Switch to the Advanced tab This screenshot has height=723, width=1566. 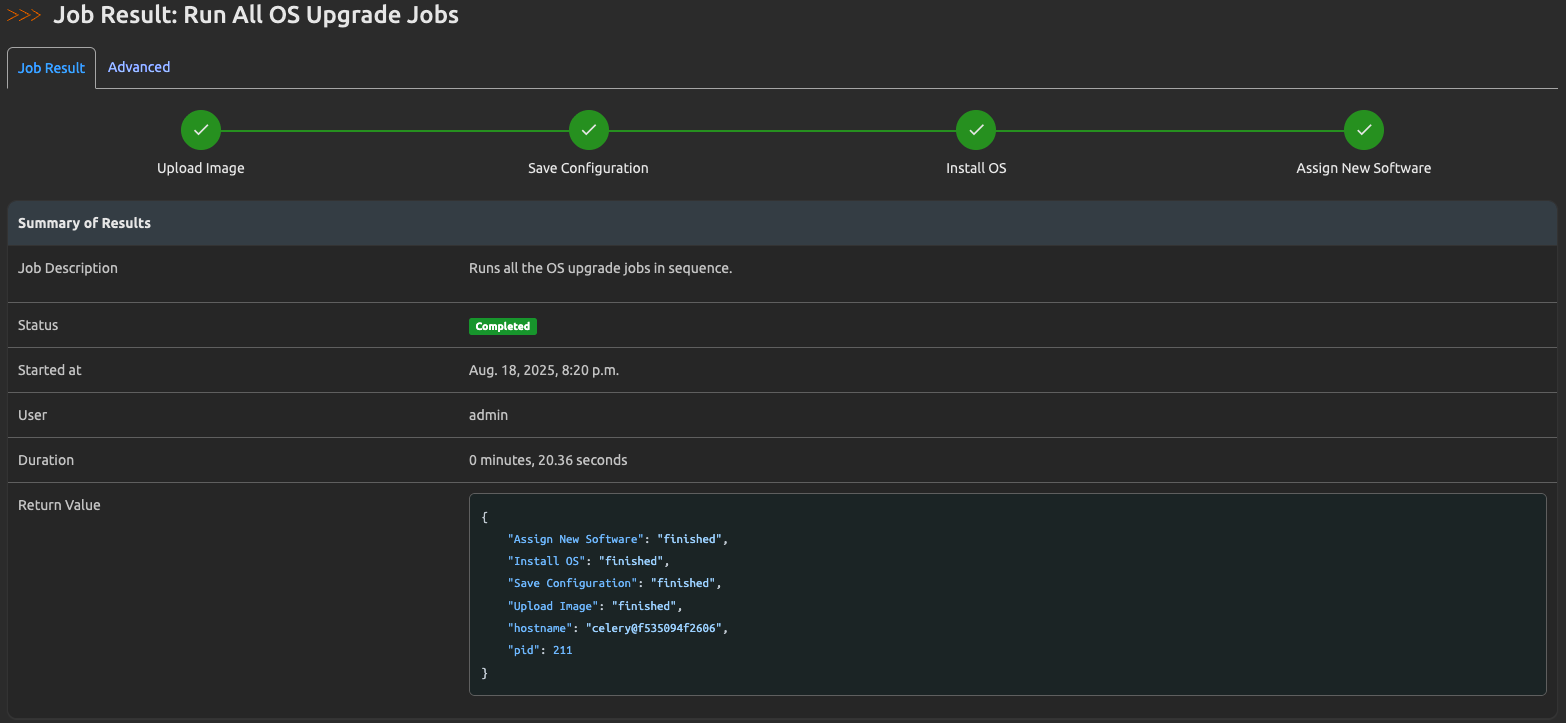138,67
